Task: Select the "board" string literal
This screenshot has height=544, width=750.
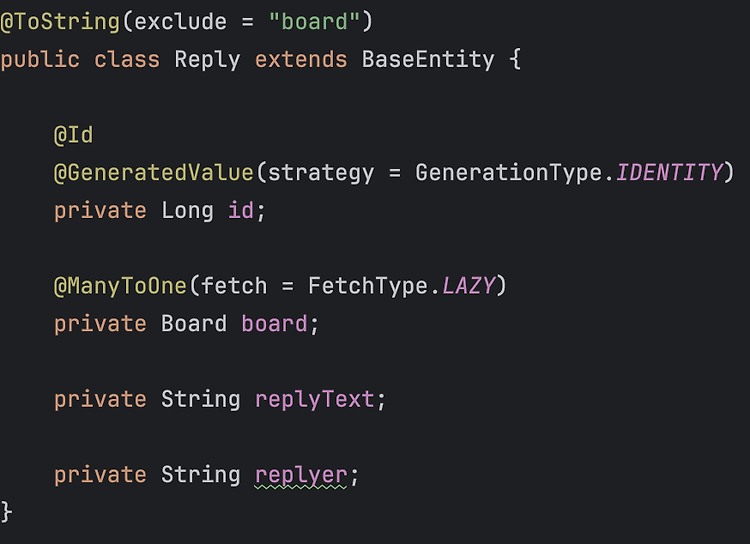Action: [314, 22]
